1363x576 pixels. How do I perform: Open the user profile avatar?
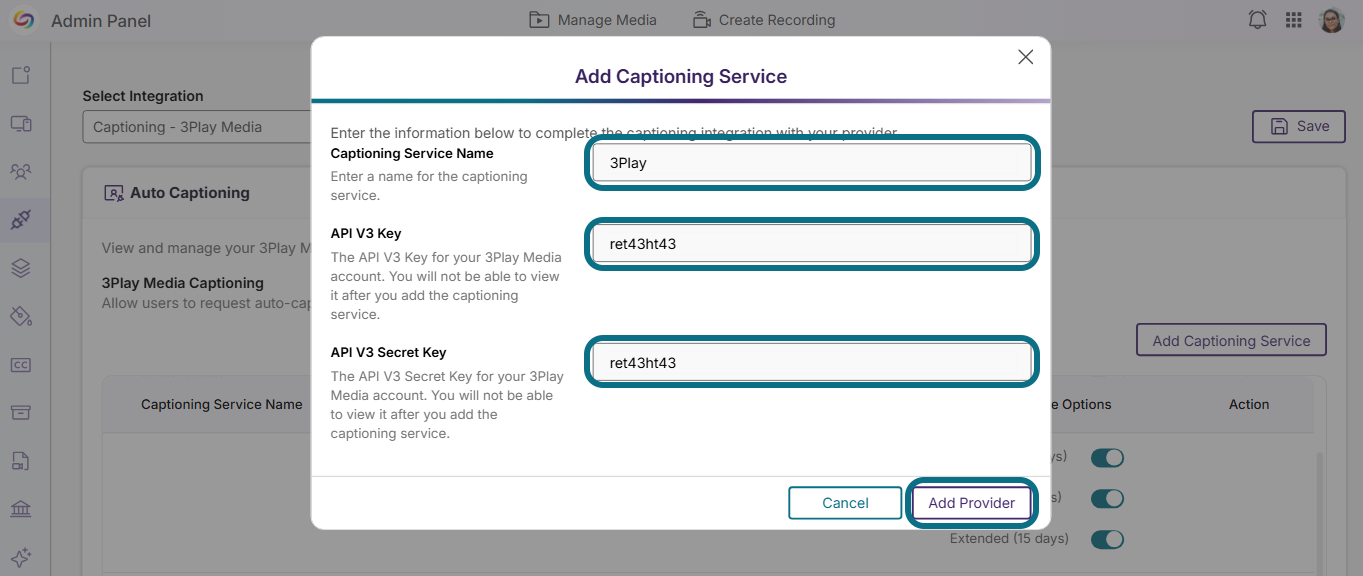tap(1331, 20)
